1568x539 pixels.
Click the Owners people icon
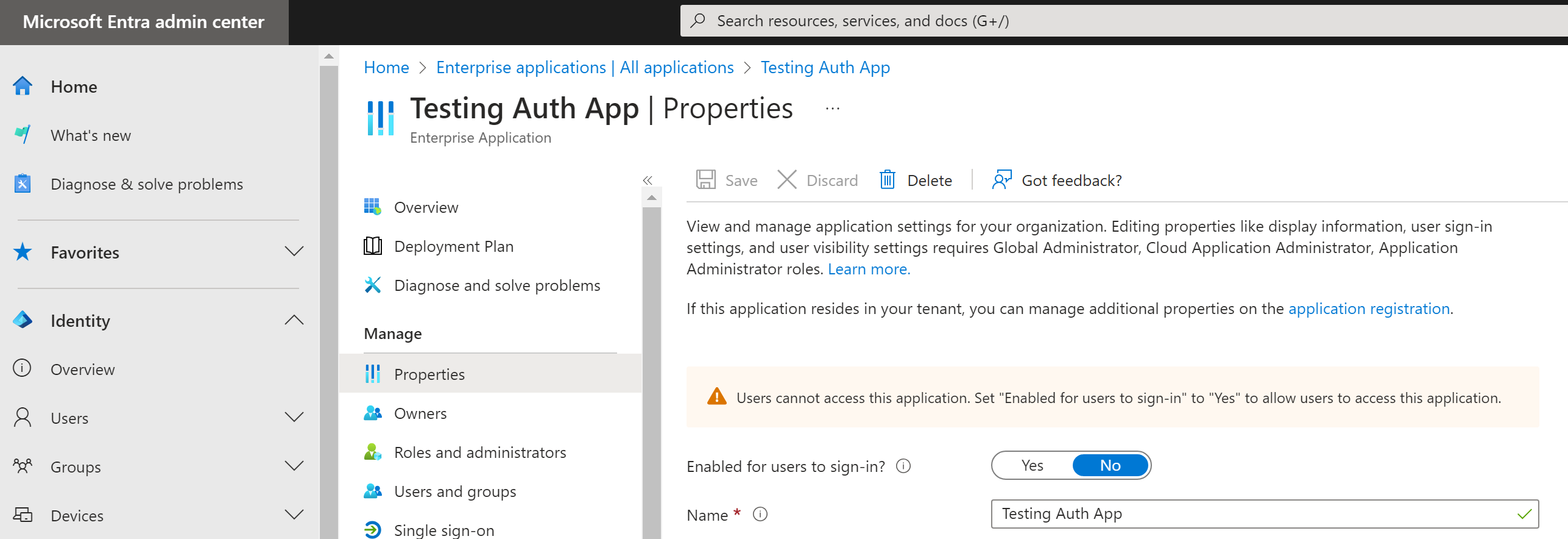click(x=373, y=413)
